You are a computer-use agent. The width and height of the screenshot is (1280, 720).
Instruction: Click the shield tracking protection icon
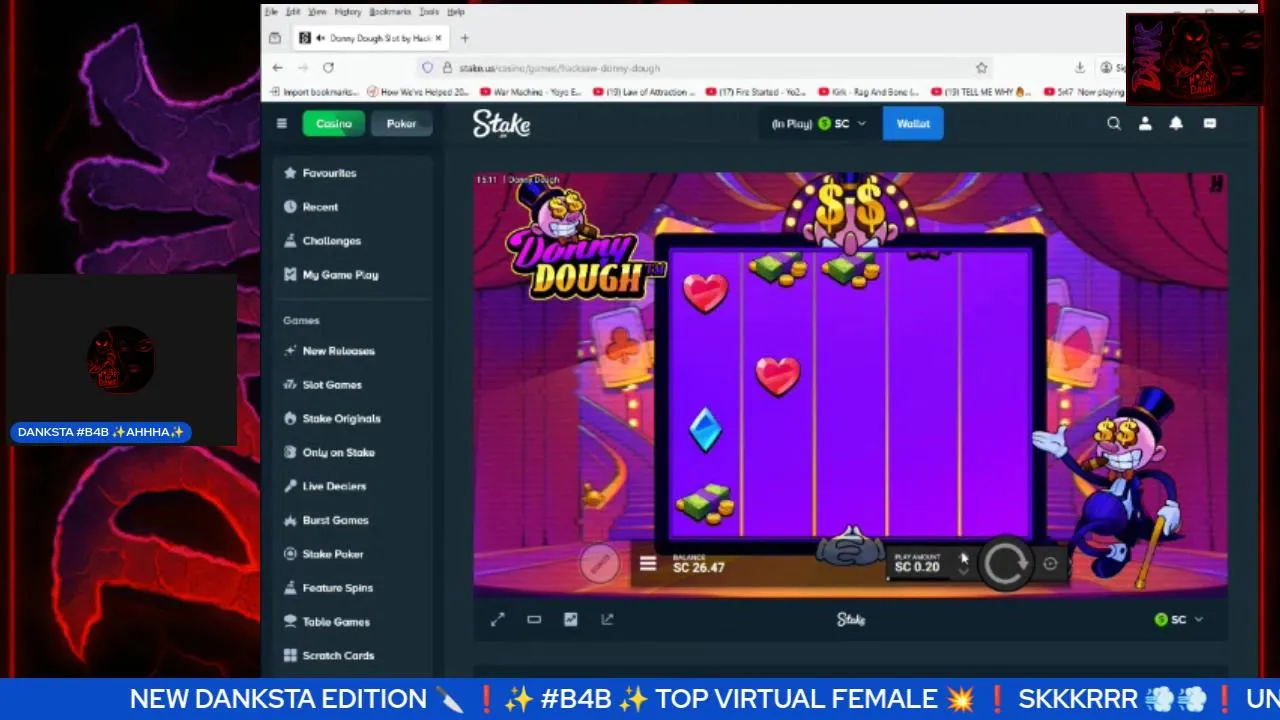(x=427, y=67)
